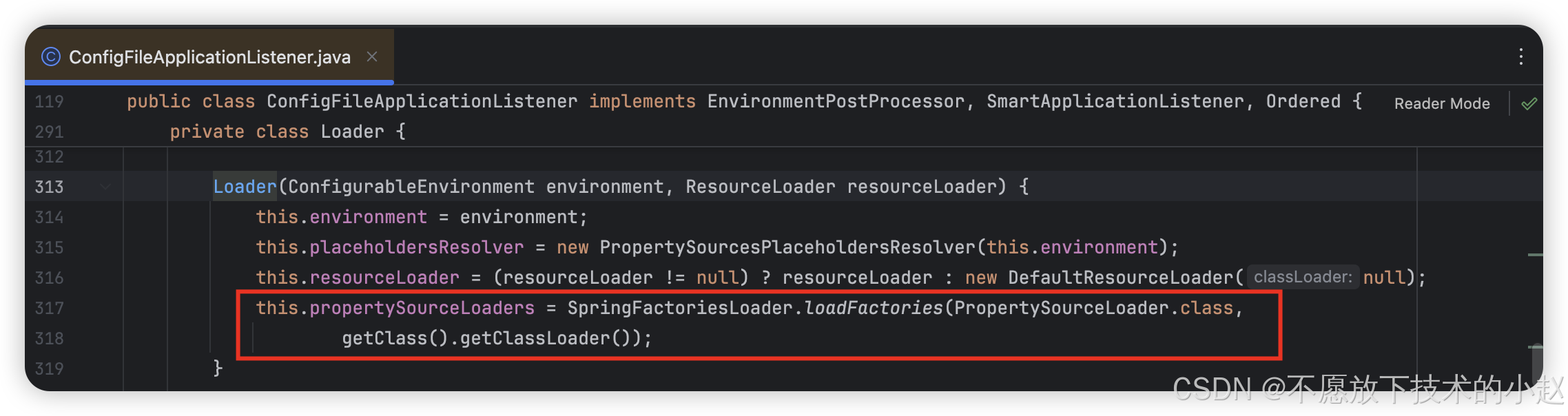
Task: Click the classLoader: parameter hint
Action: click(1303, 277)
